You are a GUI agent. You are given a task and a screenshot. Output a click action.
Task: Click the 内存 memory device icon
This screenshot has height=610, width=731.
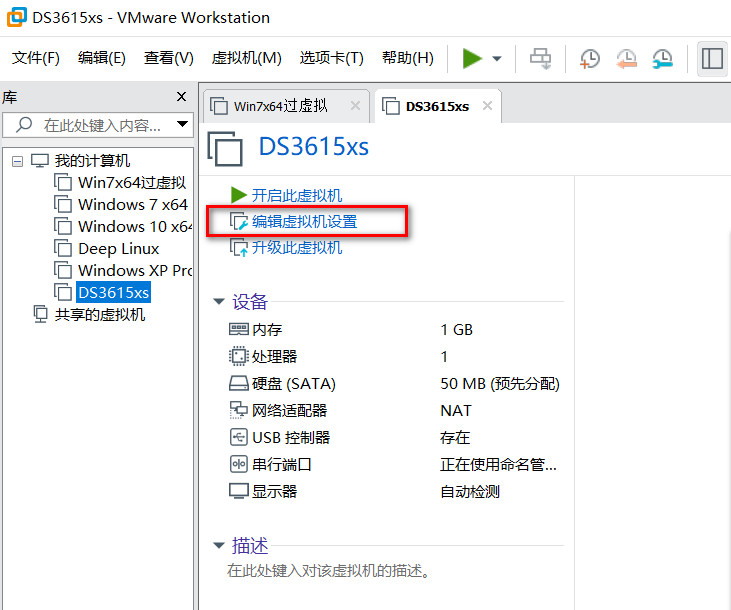[239, 330]
